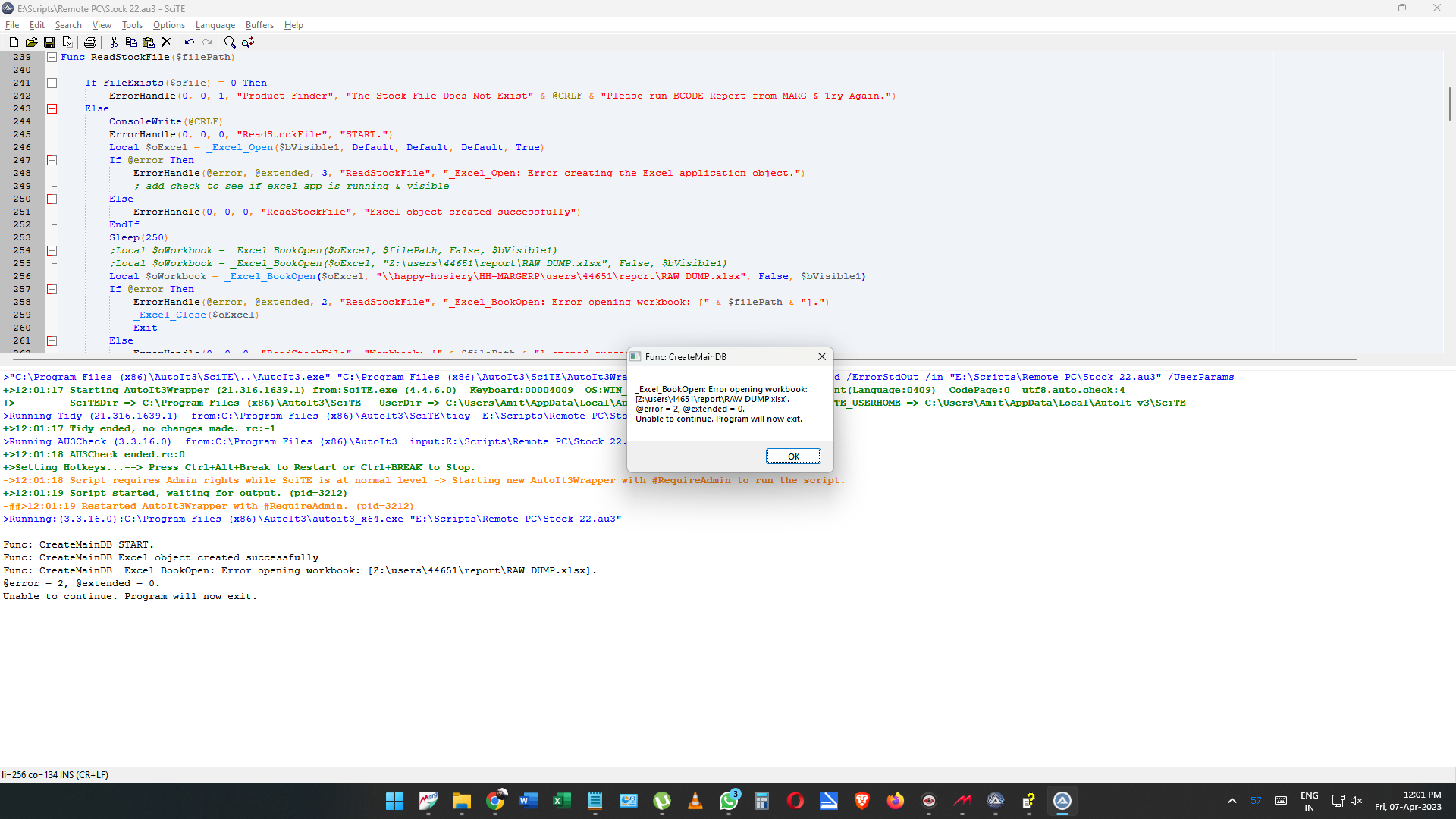Open the Tools menu
1456x819 pixels.
pos(132,25)
